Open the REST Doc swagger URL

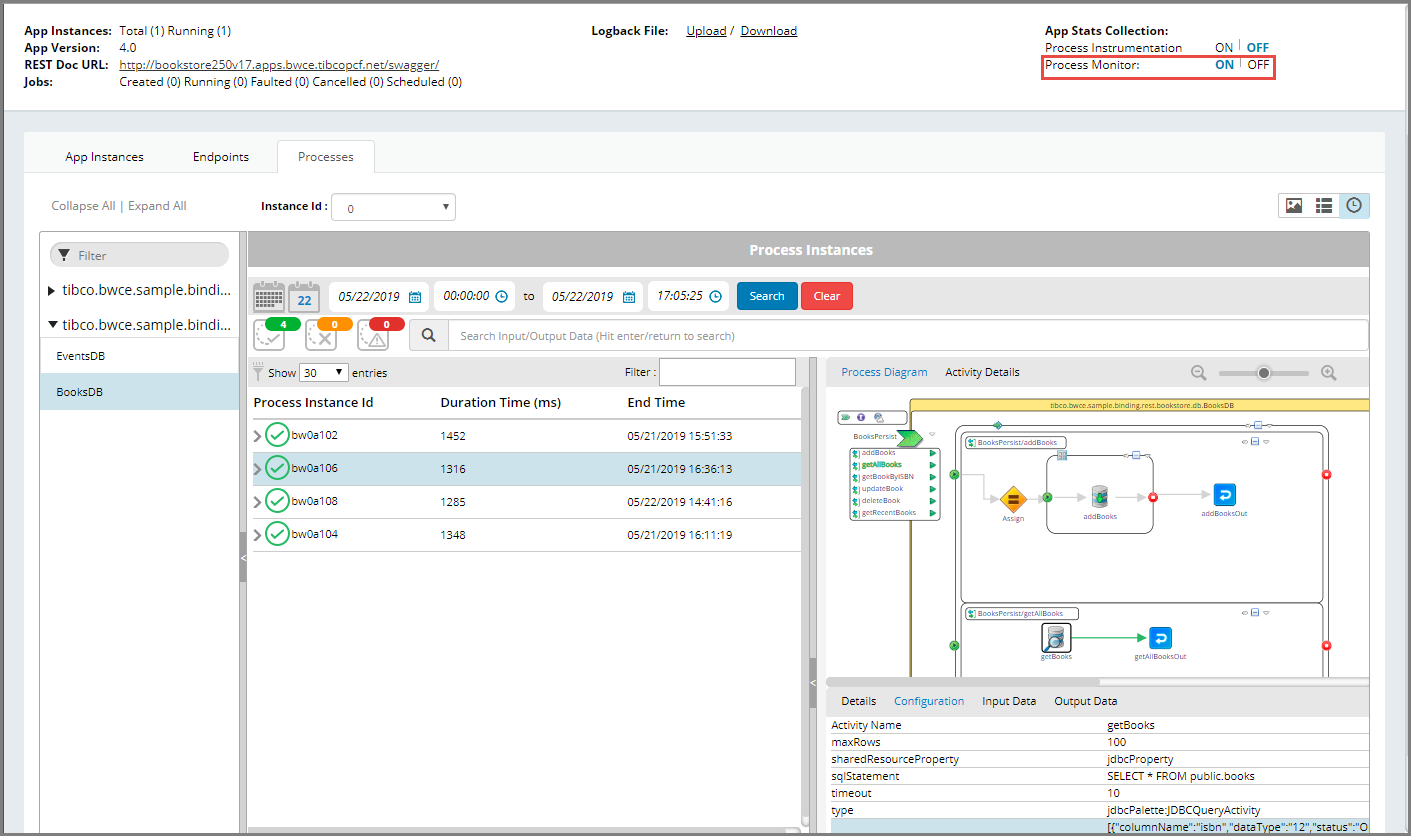click(x=279, y=65)
